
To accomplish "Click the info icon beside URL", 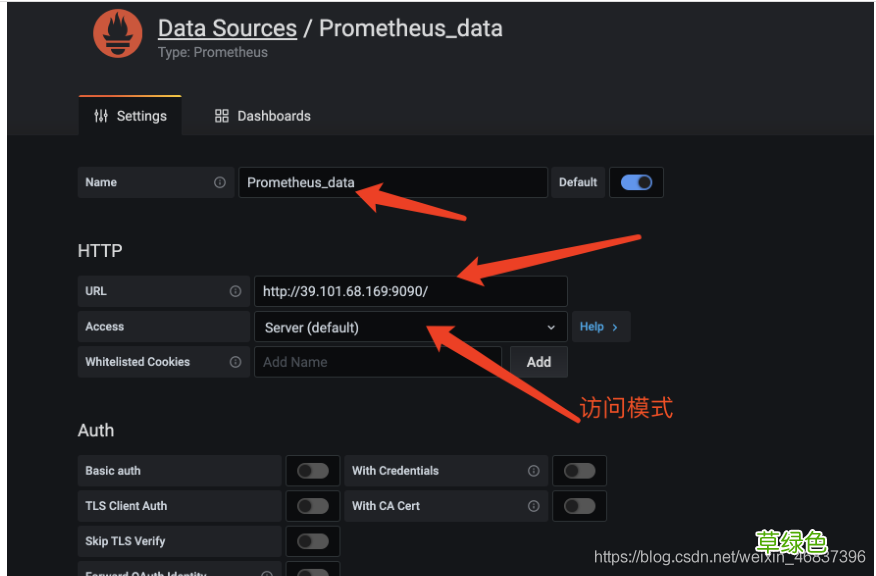I will point(236,291).
